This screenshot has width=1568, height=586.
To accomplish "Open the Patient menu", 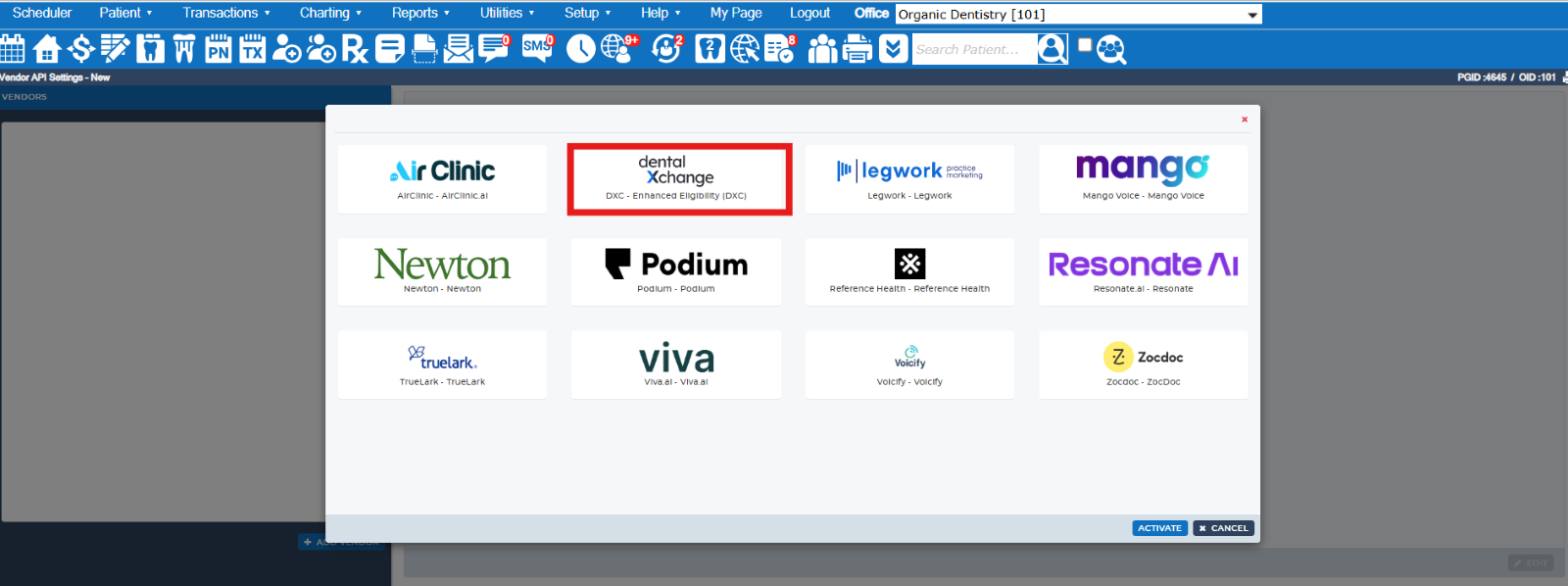I will tap(125, 13).
